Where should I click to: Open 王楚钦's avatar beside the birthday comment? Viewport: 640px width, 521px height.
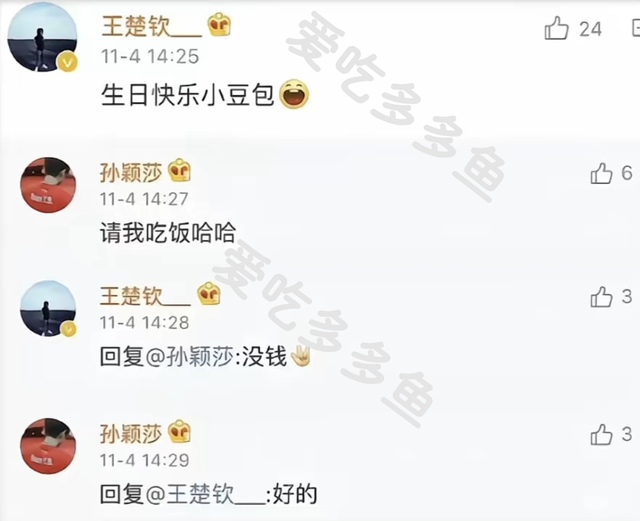[x=42, y=37]
